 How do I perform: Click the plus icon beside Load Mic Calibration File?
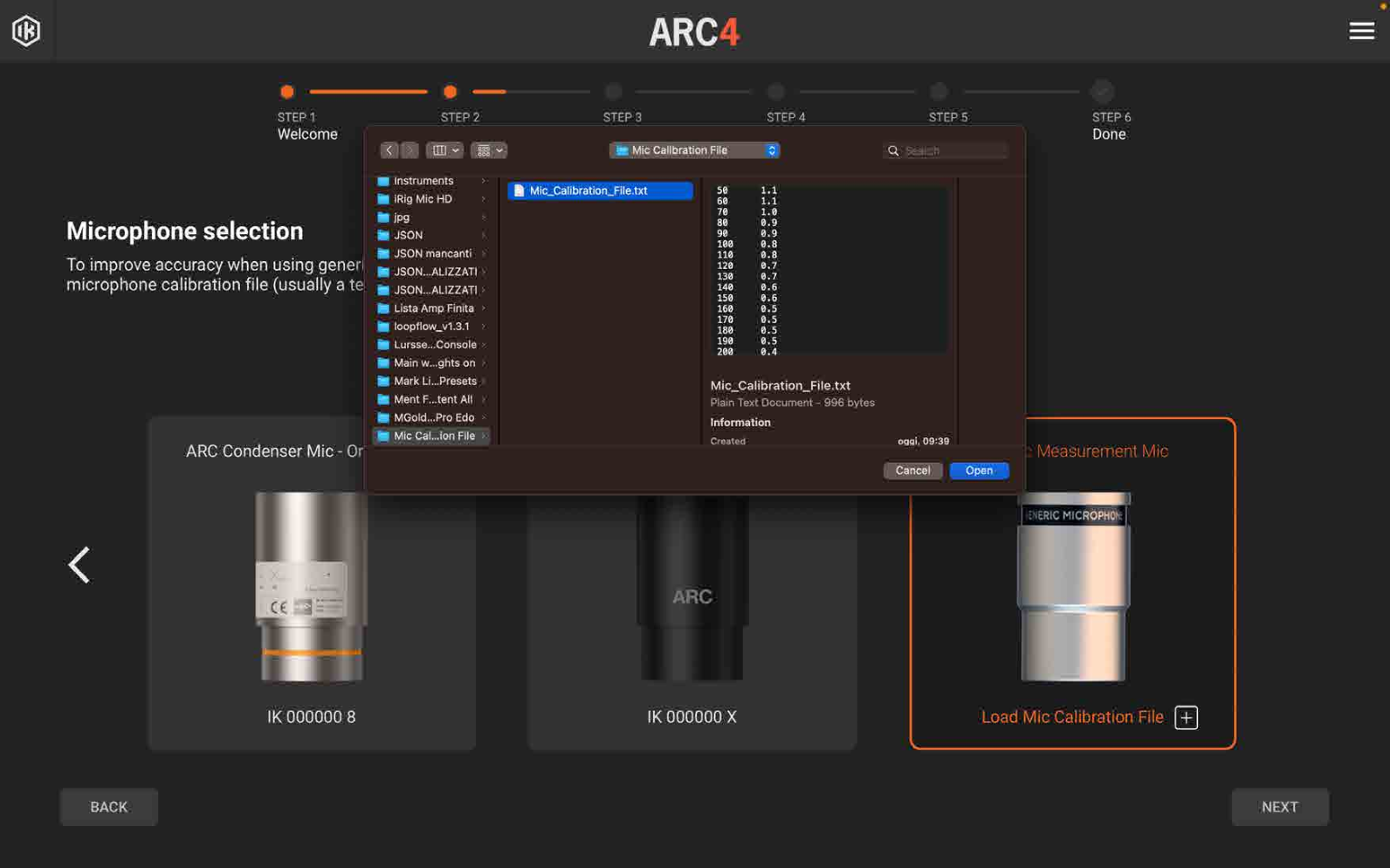pyautogui.click(x=1186, y=717)
